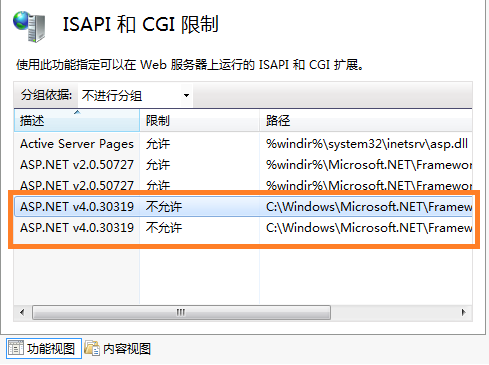
Task: Select the Active Server Pages row
Action: [243, 144]
